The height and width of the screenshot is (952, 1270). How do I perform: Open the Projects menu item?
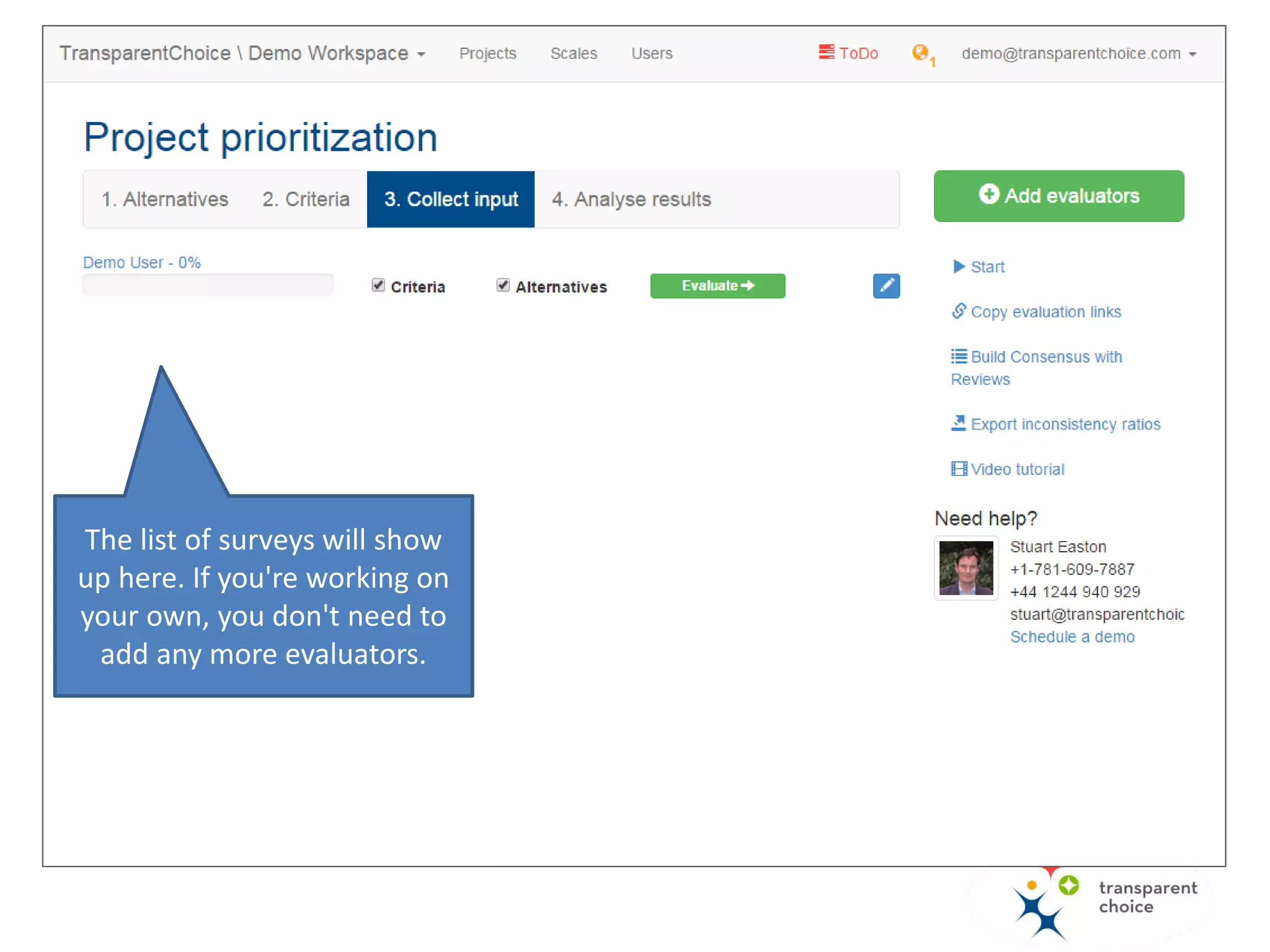coord(487,54)
